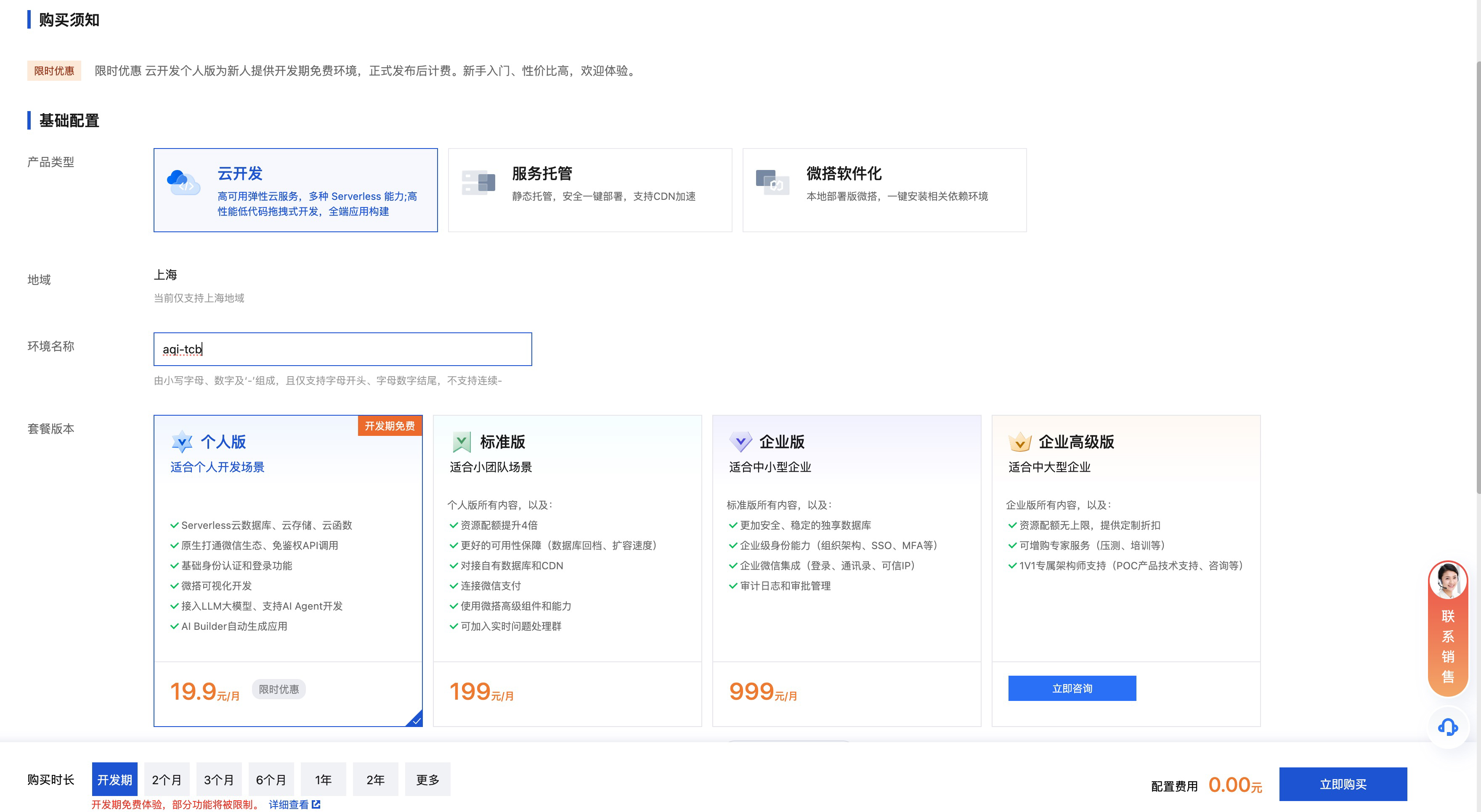Open the 详细查看 link
Viewport: 1481px width, 812px height.
point(289,804)
